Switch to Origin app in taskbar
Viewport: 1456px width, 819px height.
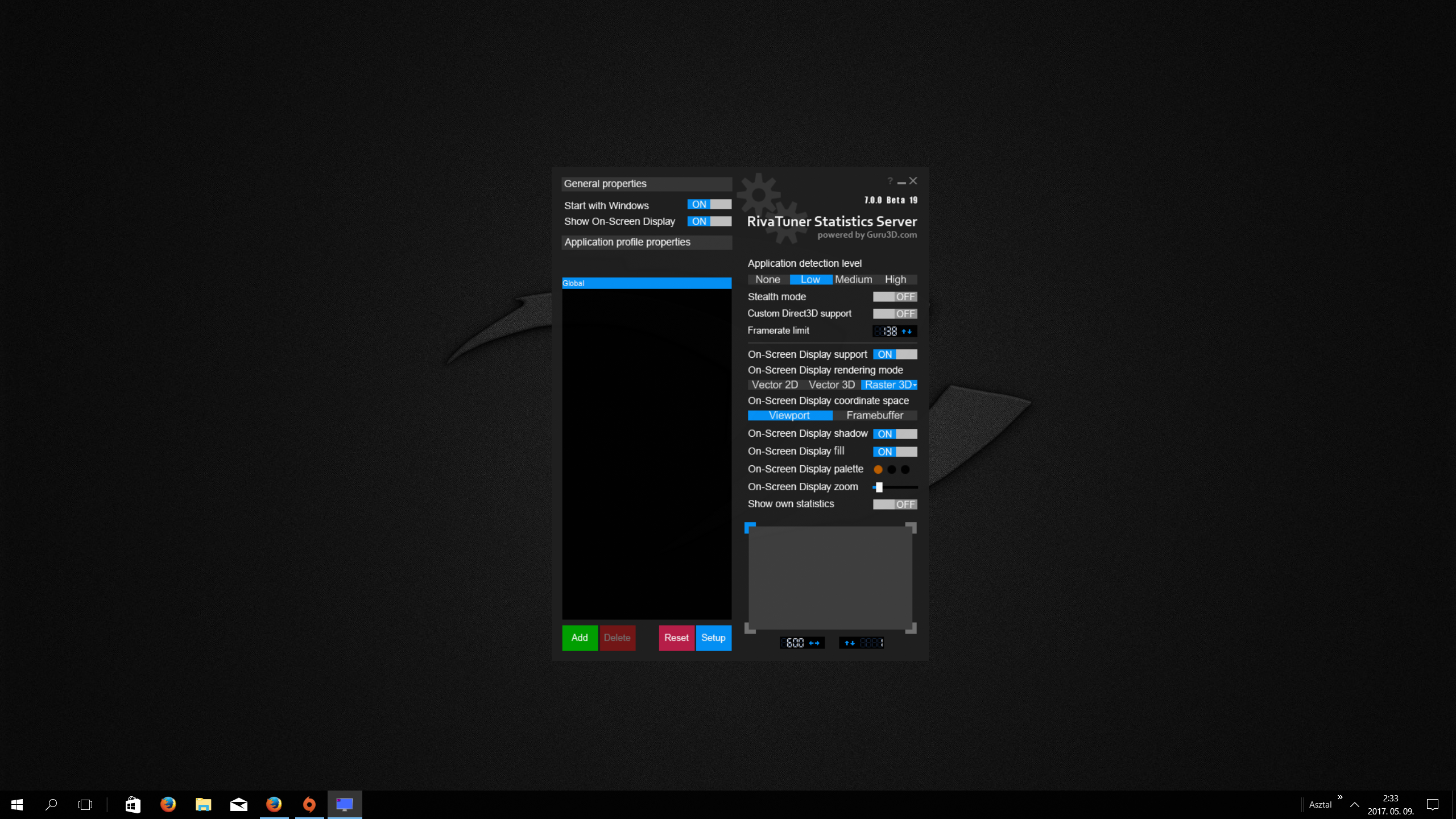point(309,805)
